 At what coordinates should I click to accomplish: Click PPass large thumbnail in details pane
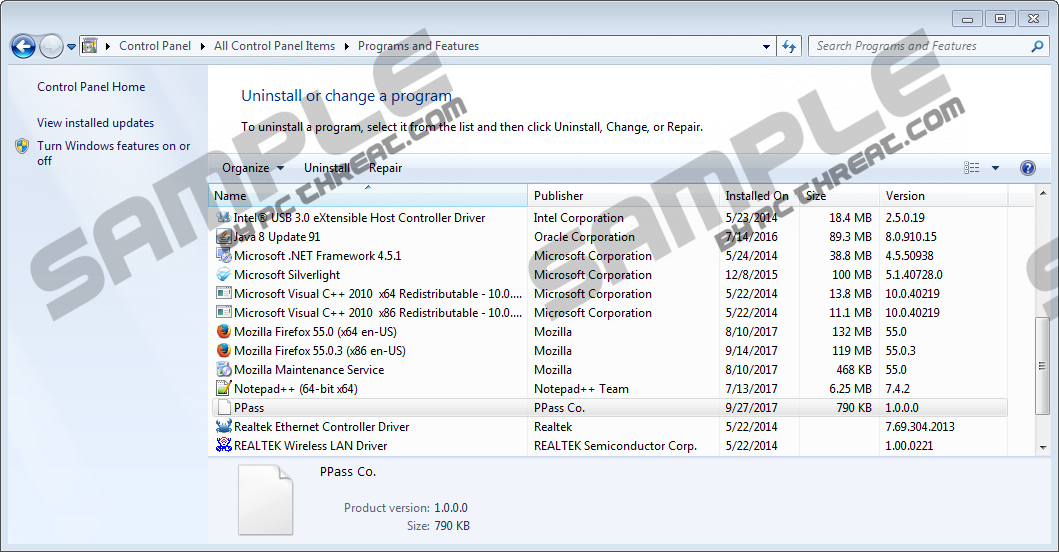click(265, 500)
